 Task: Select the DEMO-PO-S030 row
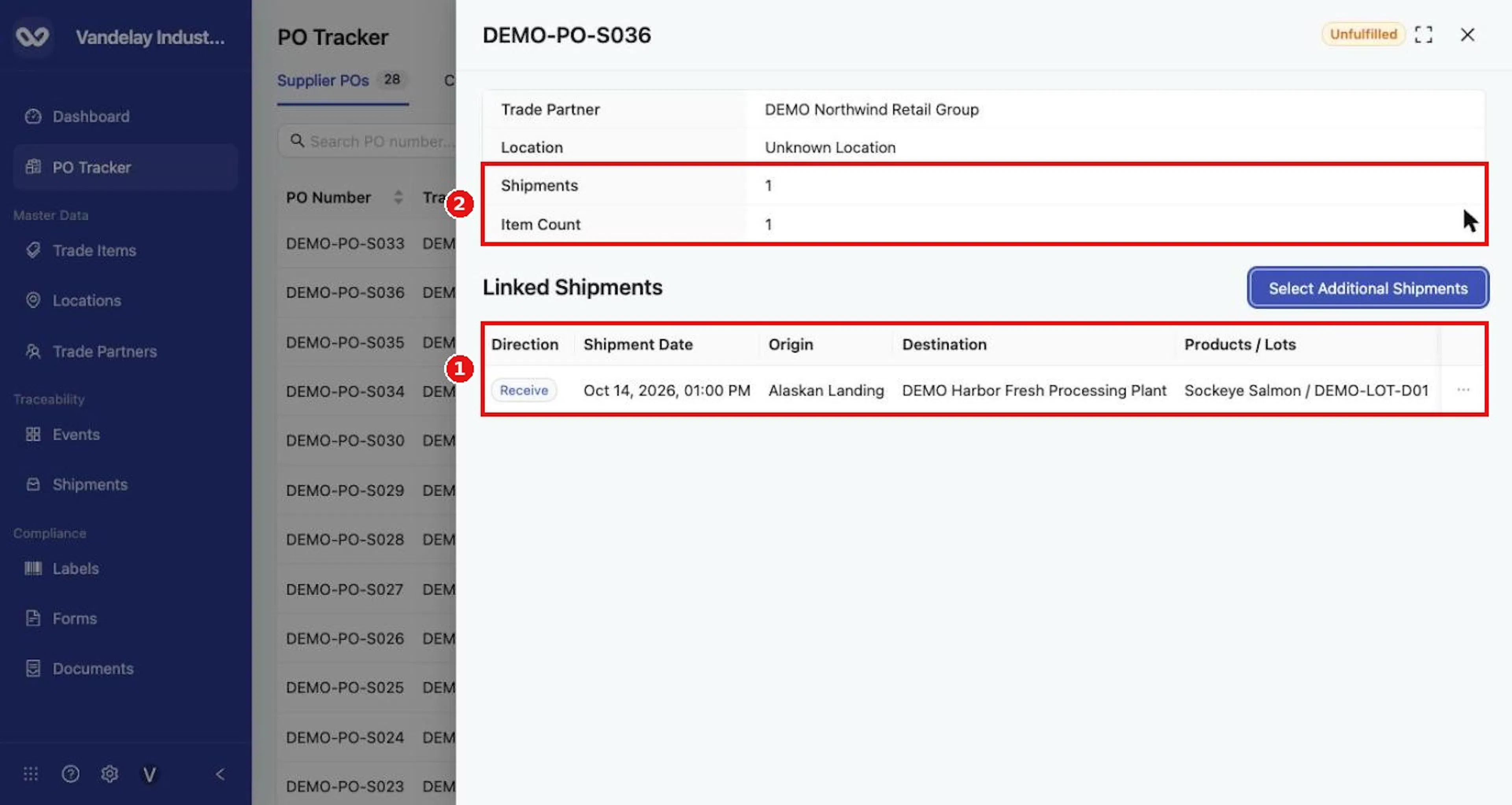click(366, 440)
